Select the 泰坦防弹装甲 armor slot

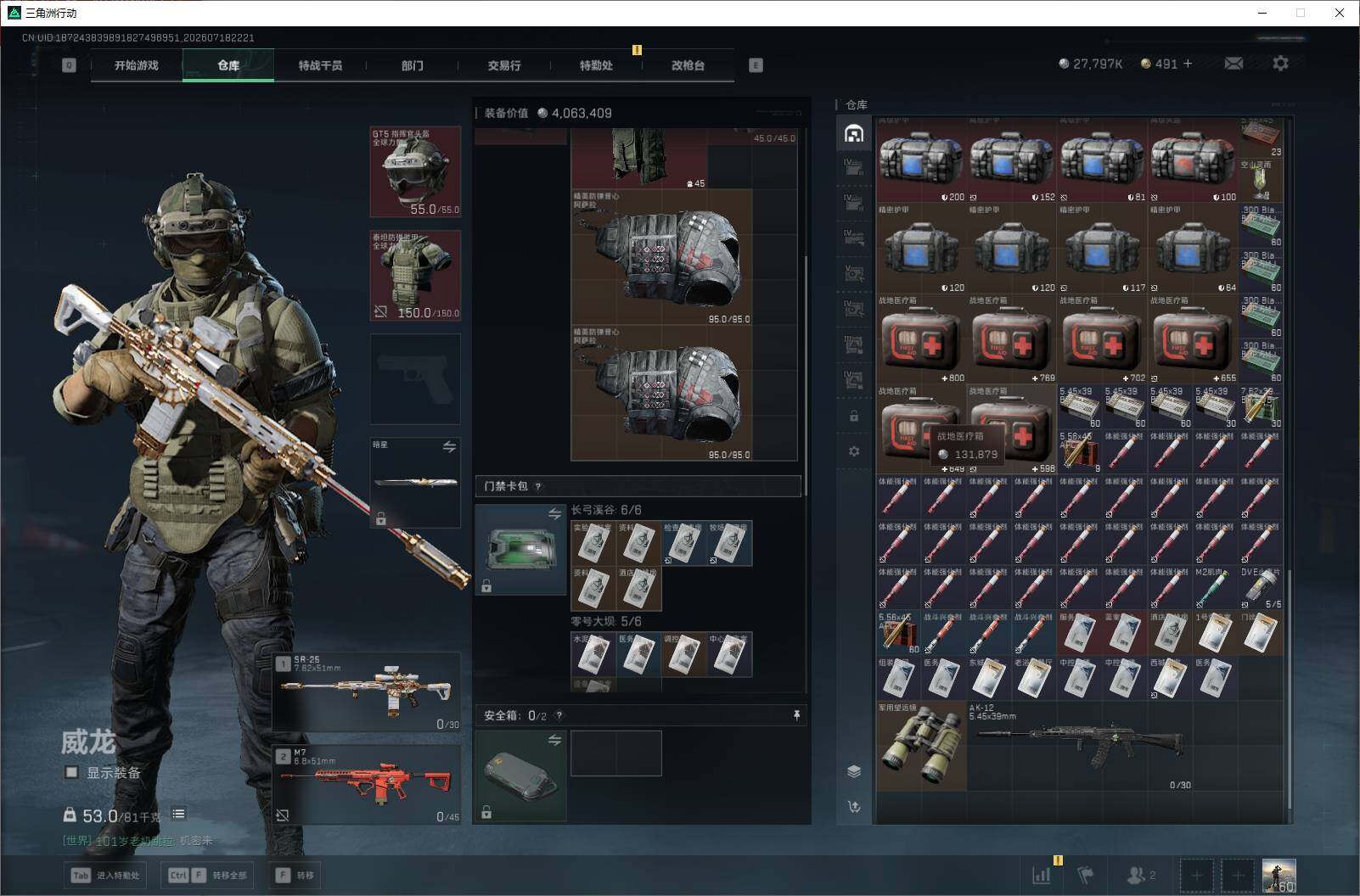415,276
